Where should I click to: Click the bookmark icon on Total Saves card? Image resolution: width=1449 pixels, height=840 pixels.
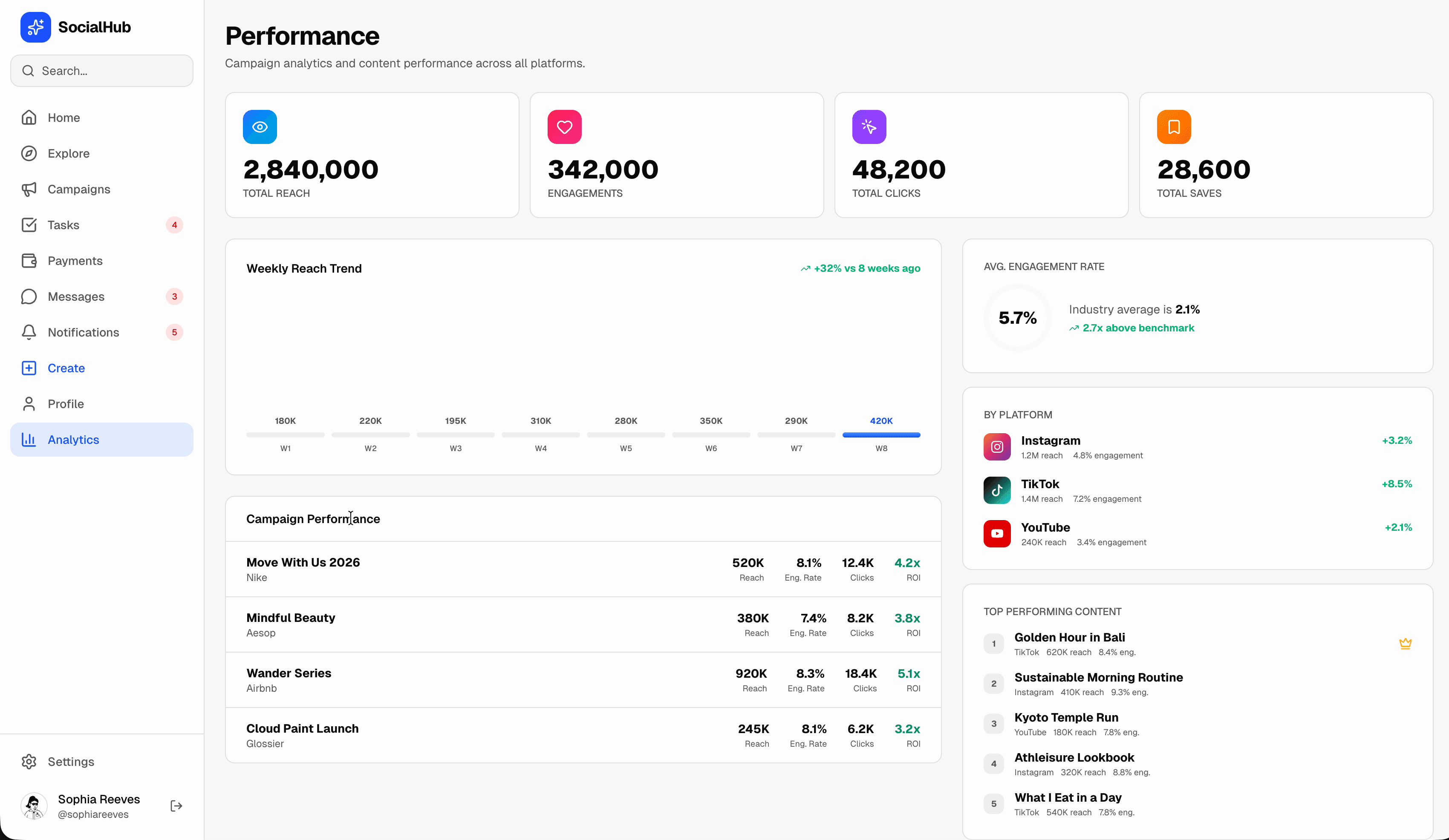point(1174,127)
